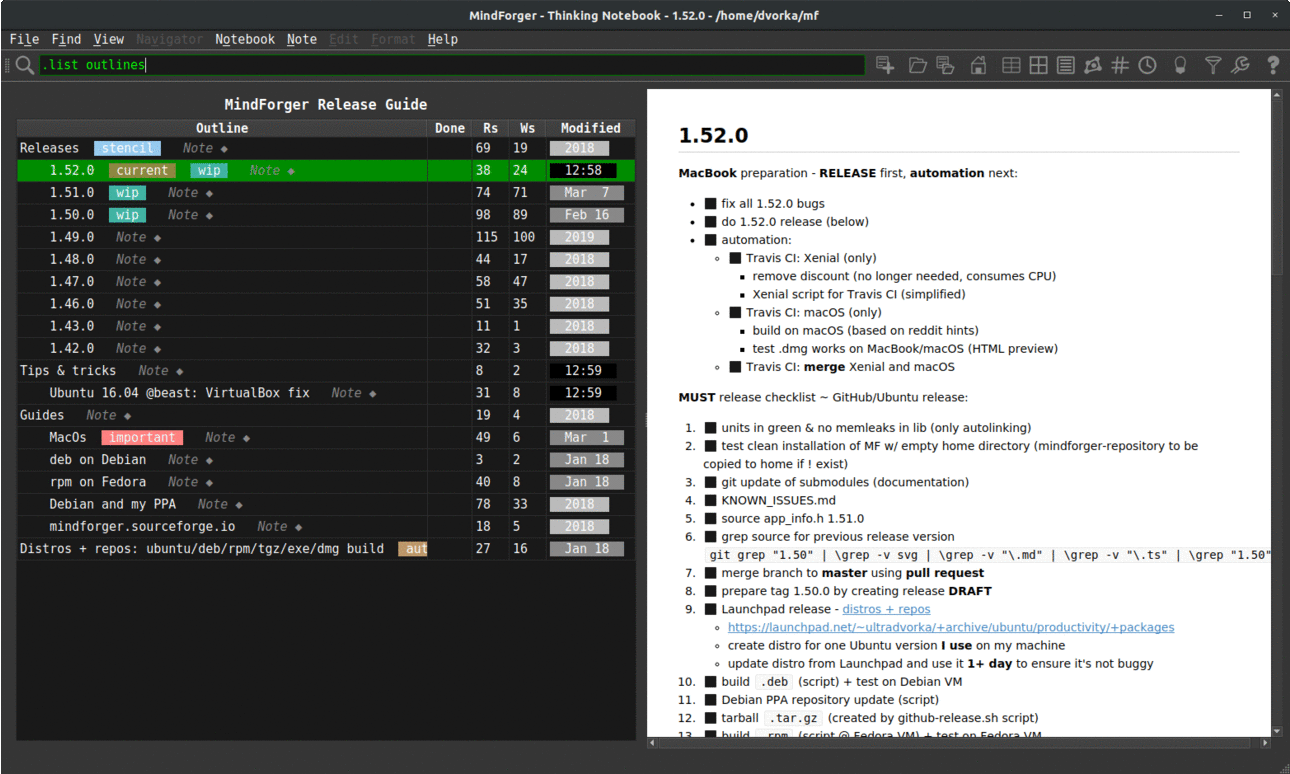This screenshot has height=774, width=1290.
Task: Select the 1.52.0 release note row
Action: (x=326, y=170)
